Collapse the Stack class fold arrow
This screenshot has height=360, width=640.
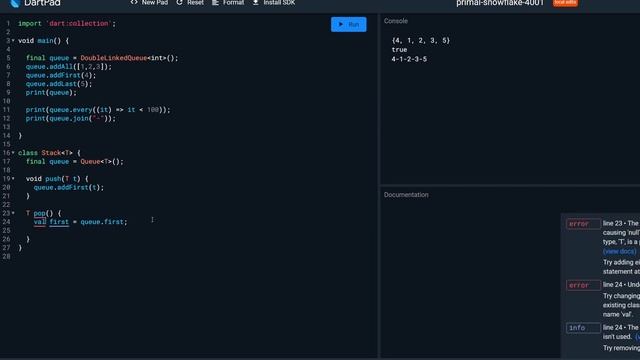(x=13, y=153)
